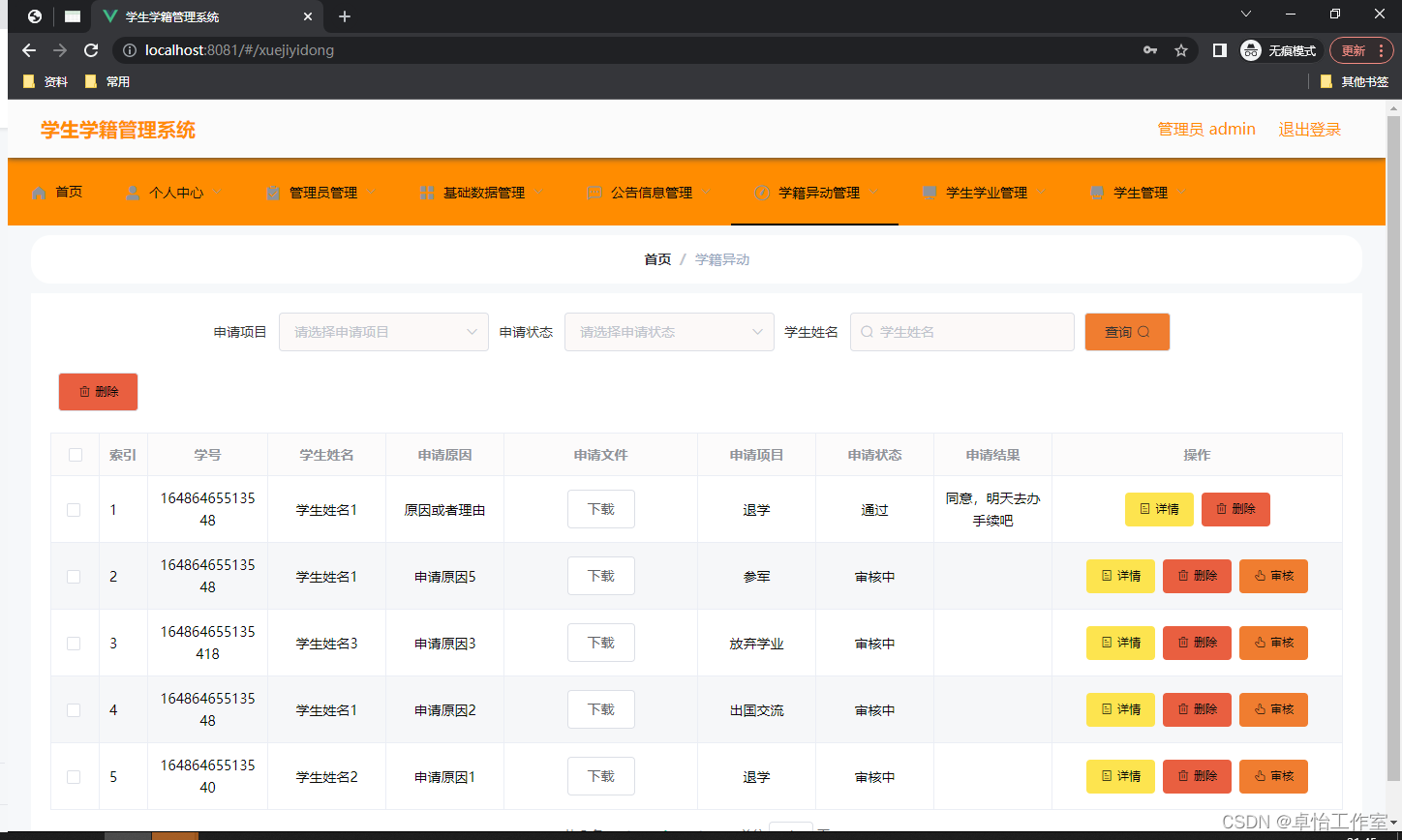Click 退出登录 link
The image size is (1402, 840).
(x=1309, y=130)
